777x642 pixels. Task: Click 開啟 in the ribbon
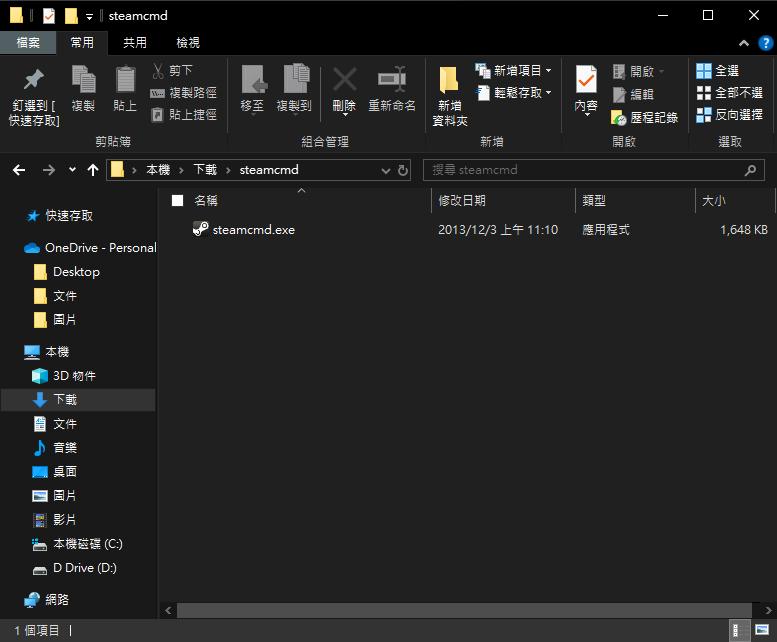point(637,71)
